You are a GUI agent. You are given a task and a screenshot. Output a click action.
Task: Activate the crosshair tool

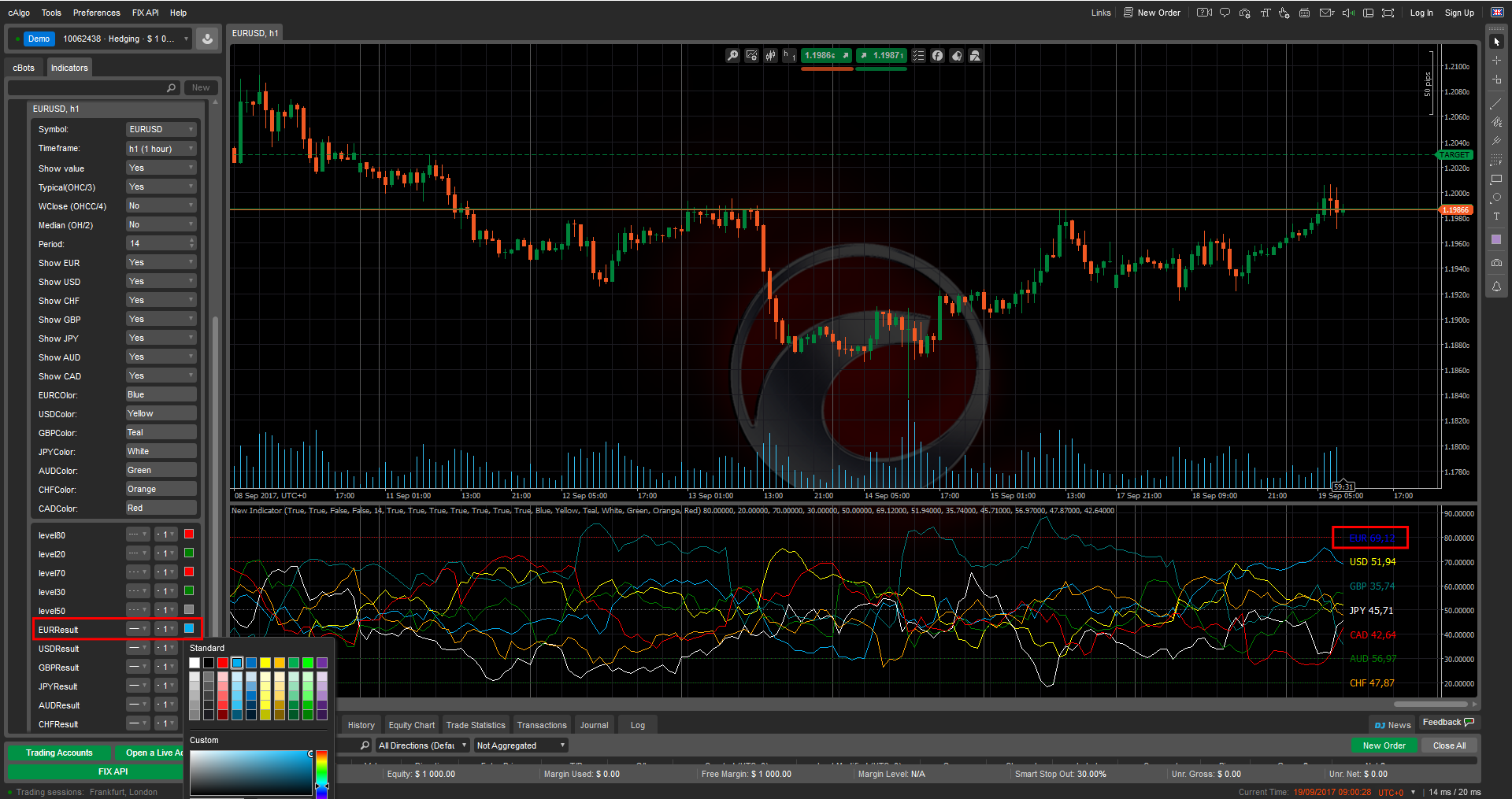coord(1496,60)
